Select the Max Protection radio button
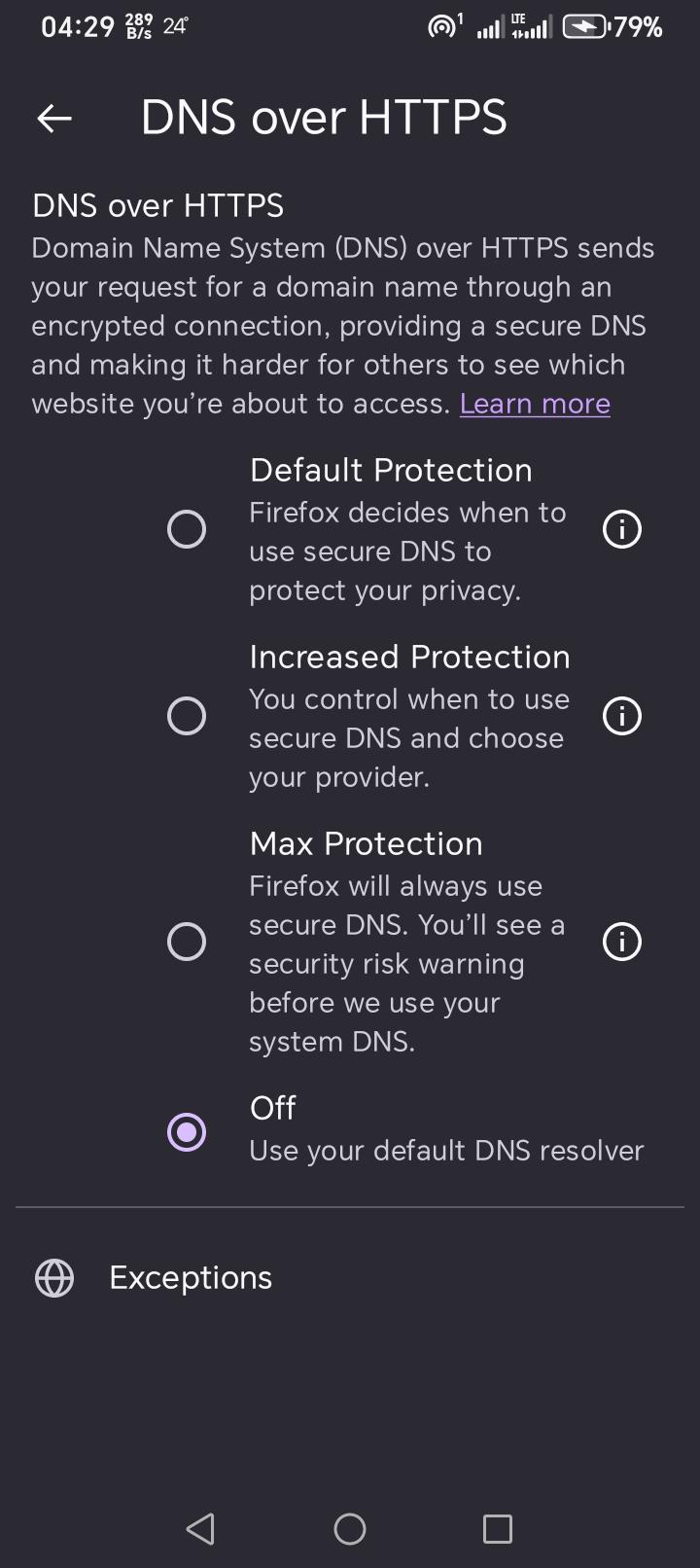 tap(187, 942)
